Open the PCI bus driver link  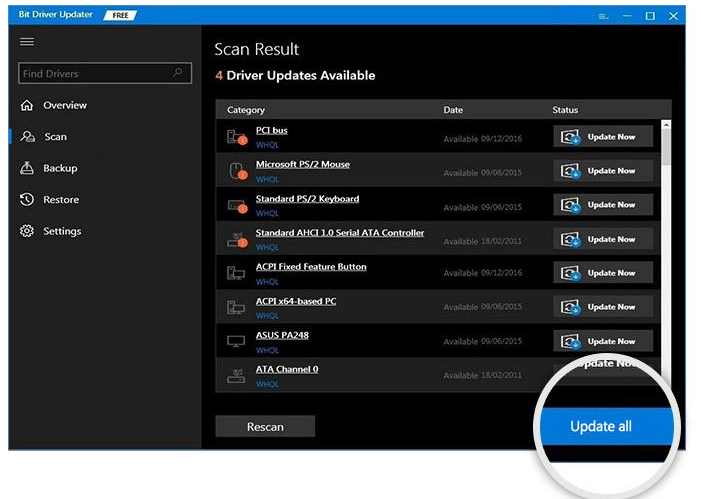[271, 130]
